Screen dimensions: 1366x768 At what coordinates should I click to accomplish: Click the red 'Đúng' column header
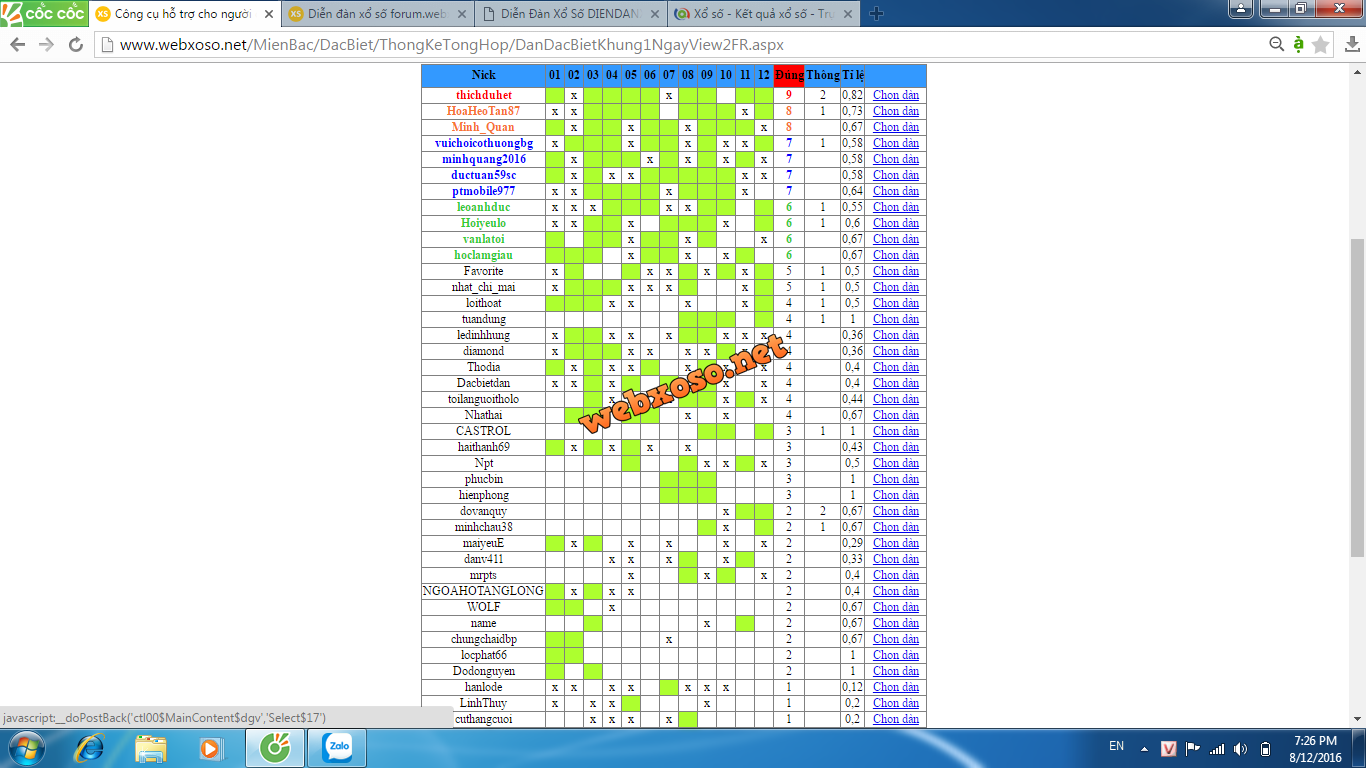coord(788,75)
